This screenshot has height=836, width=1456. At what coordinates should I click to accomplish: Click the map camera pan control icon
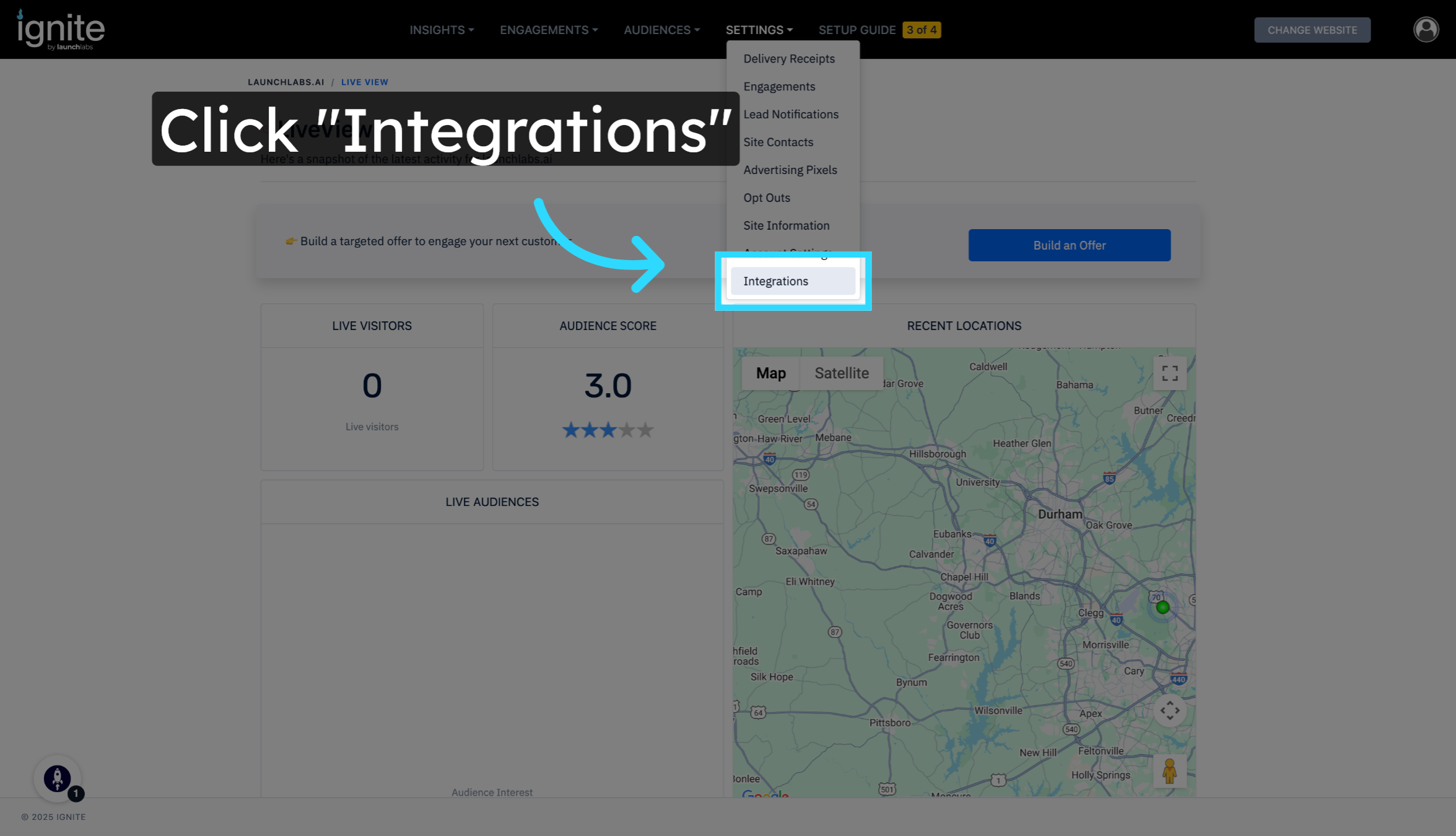1169,710
